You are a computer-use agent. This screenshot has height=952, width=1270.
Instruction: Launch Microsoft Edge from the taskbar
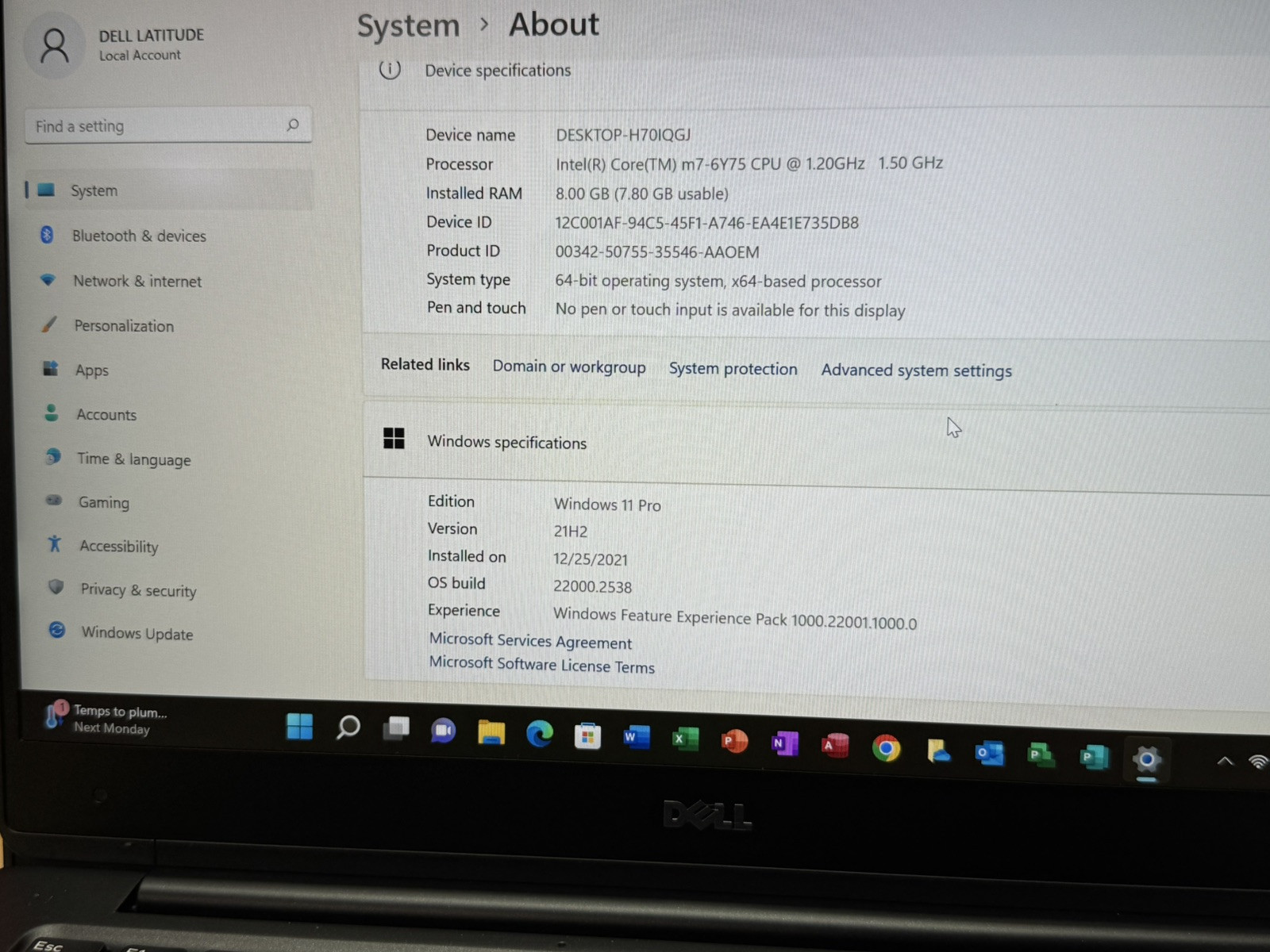[540, 734]
